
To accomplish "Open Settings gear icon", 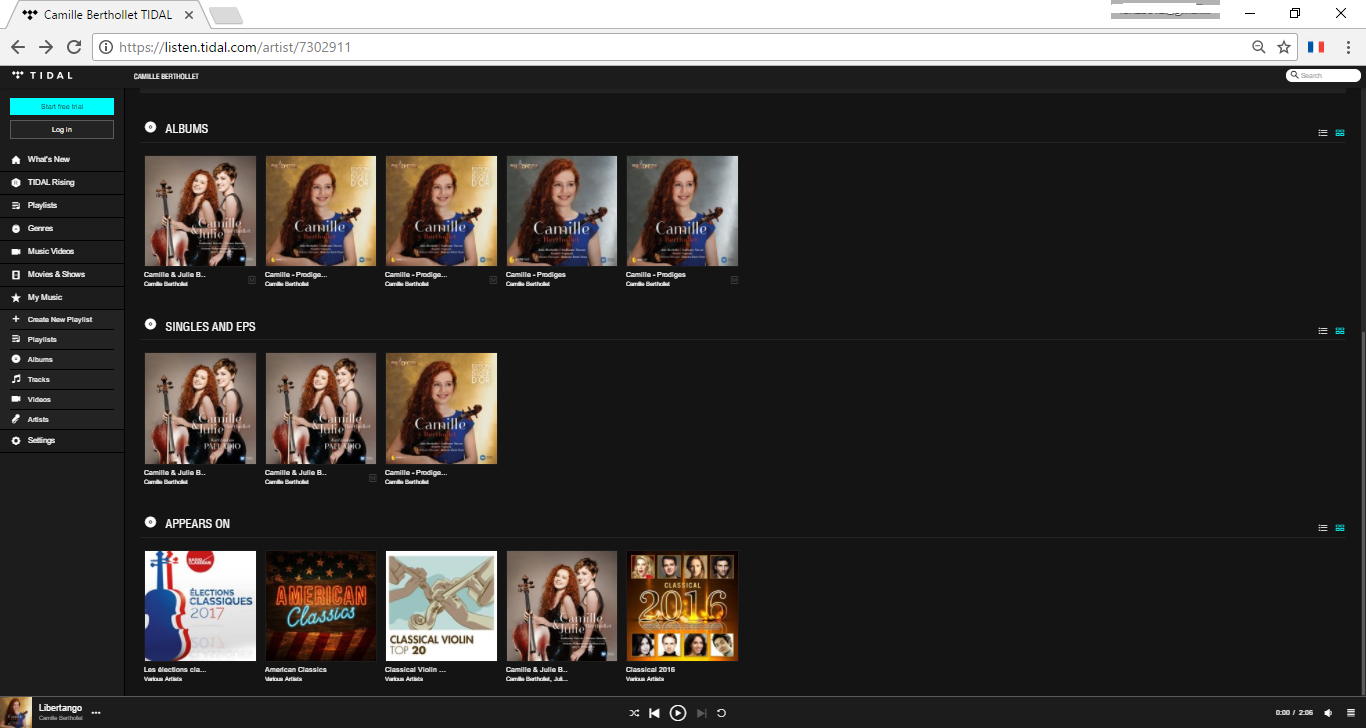I will [16, 440].
